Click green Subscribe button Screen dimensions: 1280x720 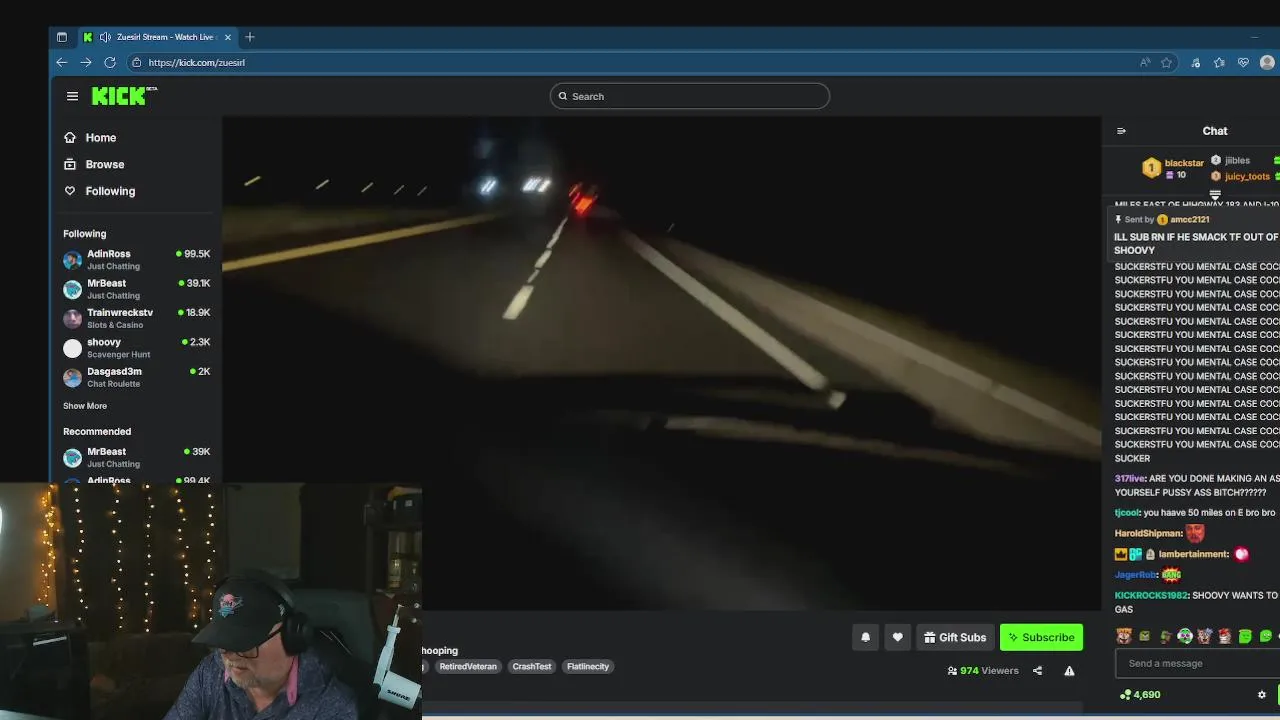click(1041, 637)
